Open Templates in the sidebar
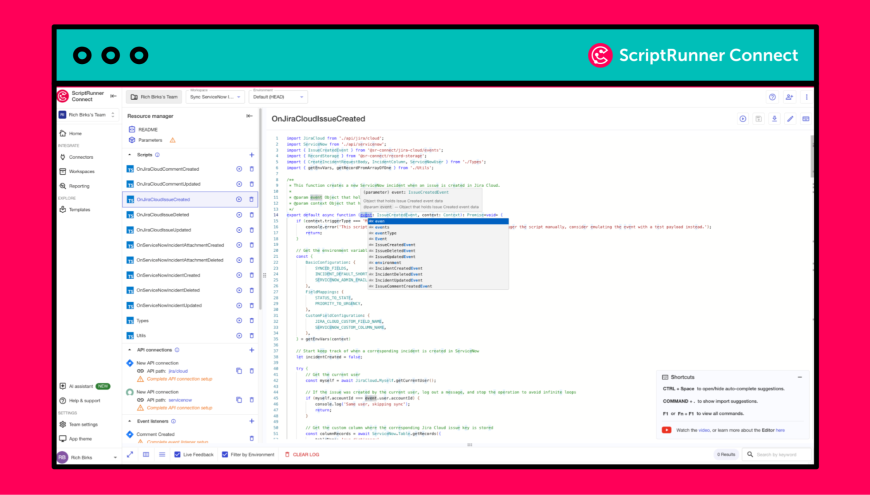Screen dimensions: 870x495 point(75,210)
